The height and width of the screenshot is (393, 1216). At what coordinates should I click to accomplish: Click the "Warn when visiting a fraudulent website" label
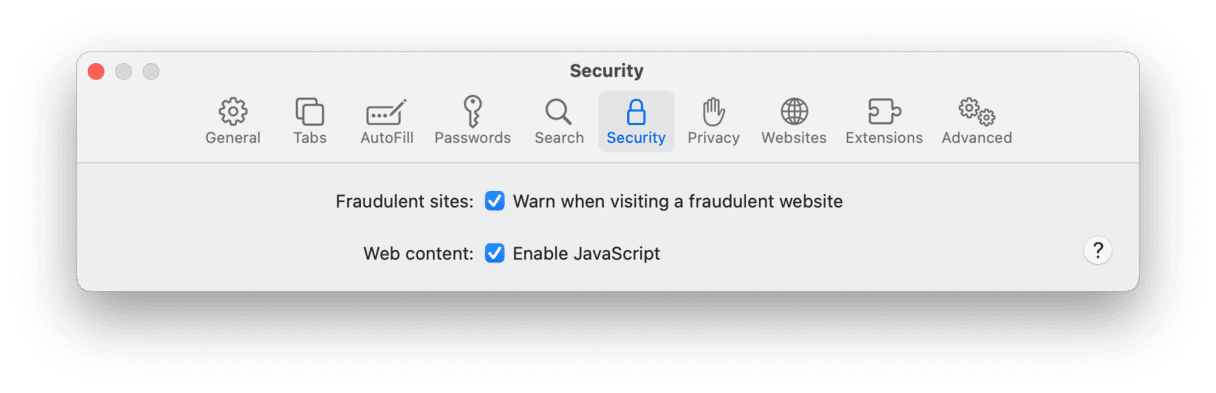(678, 201)
